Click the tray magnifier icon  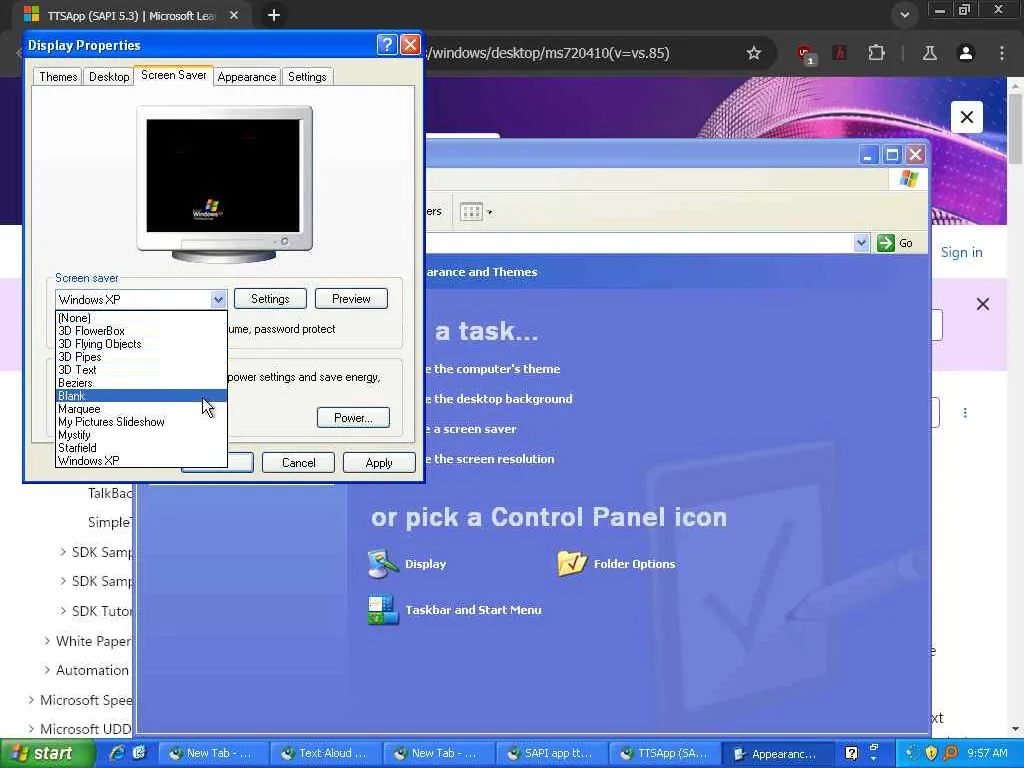tap(950, 753)
